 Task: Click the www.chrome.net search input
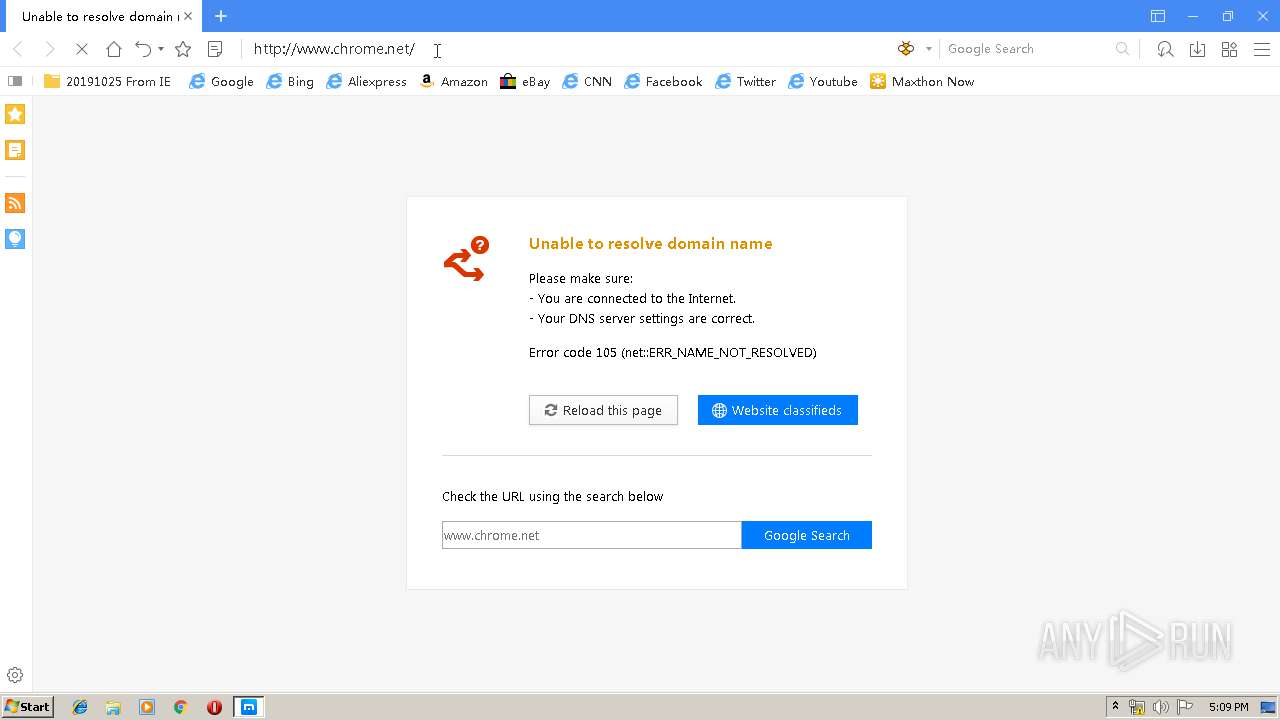[x=592, y=535]
